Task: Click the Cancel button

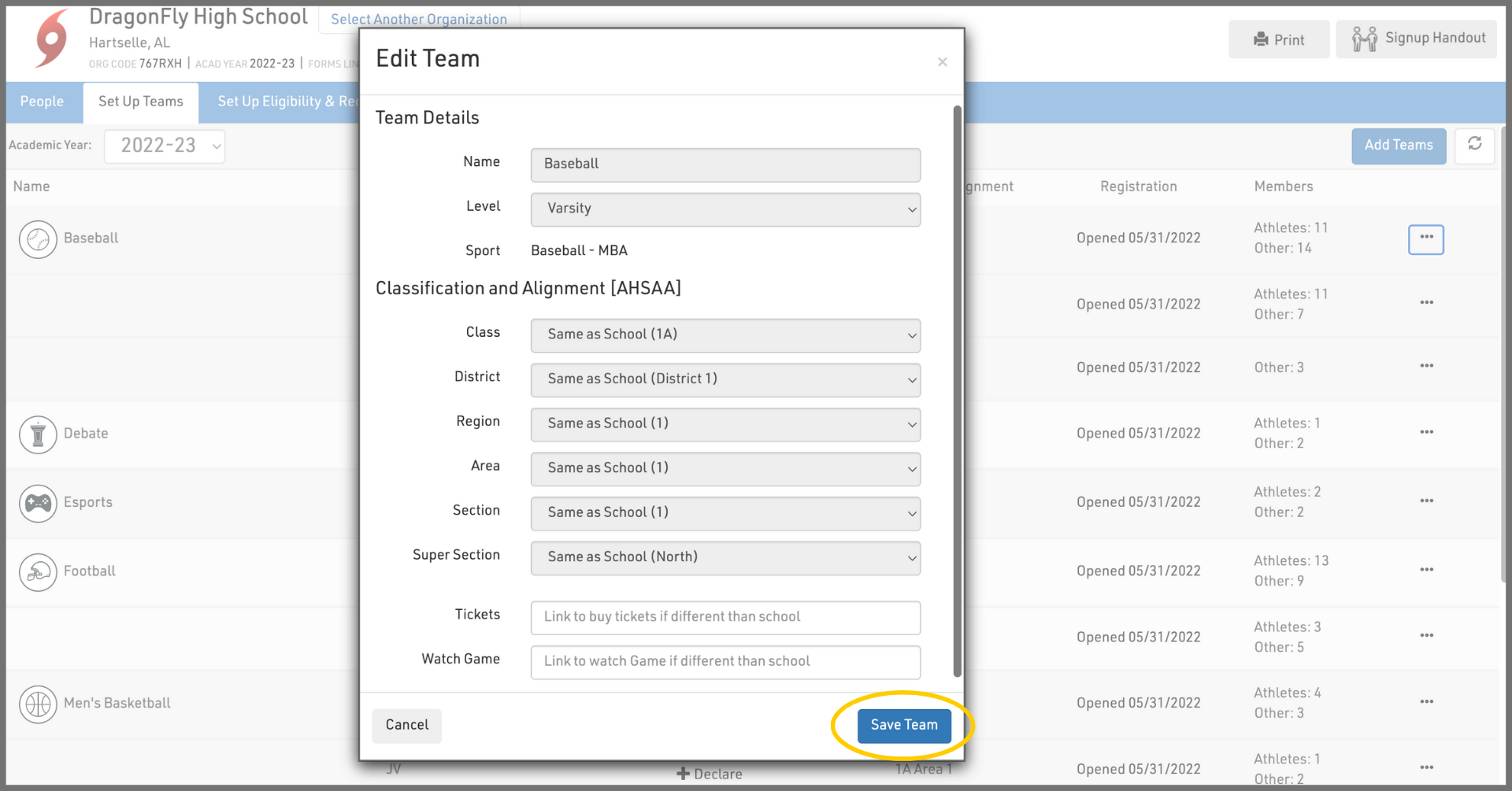Action: [406, 725]
